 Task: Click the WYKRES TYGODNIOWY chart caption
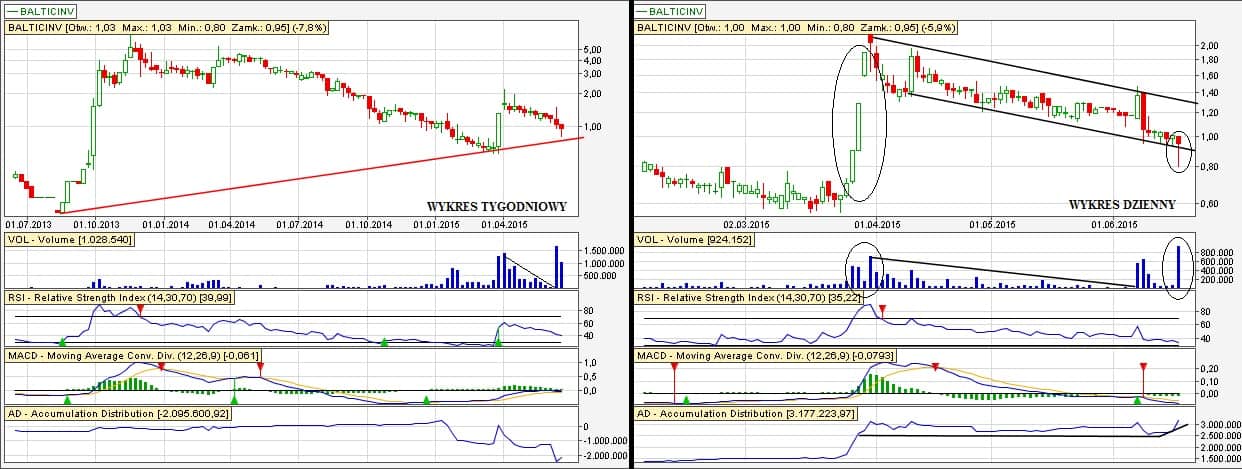(496, 206)
